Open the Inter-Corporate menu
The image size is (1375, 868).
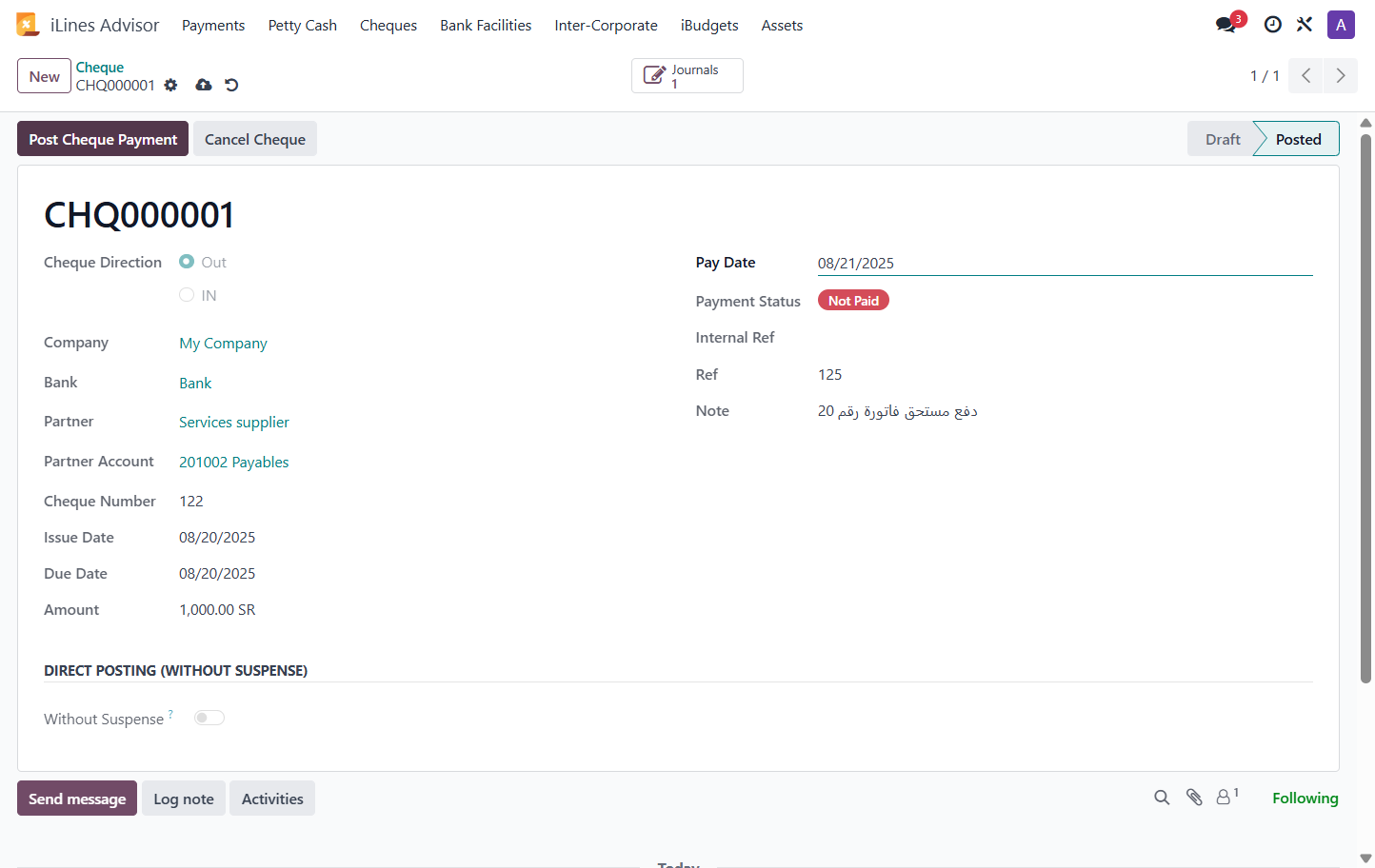pos(607,26)
